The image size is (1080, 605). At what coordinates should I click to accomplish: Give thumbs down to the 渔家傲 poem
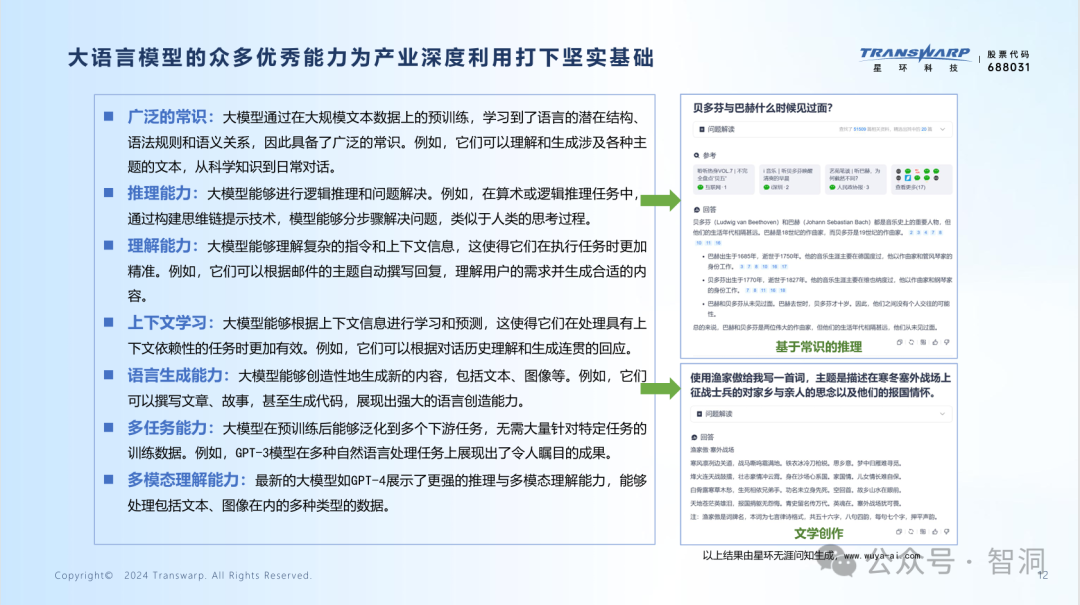pos(946,532)
